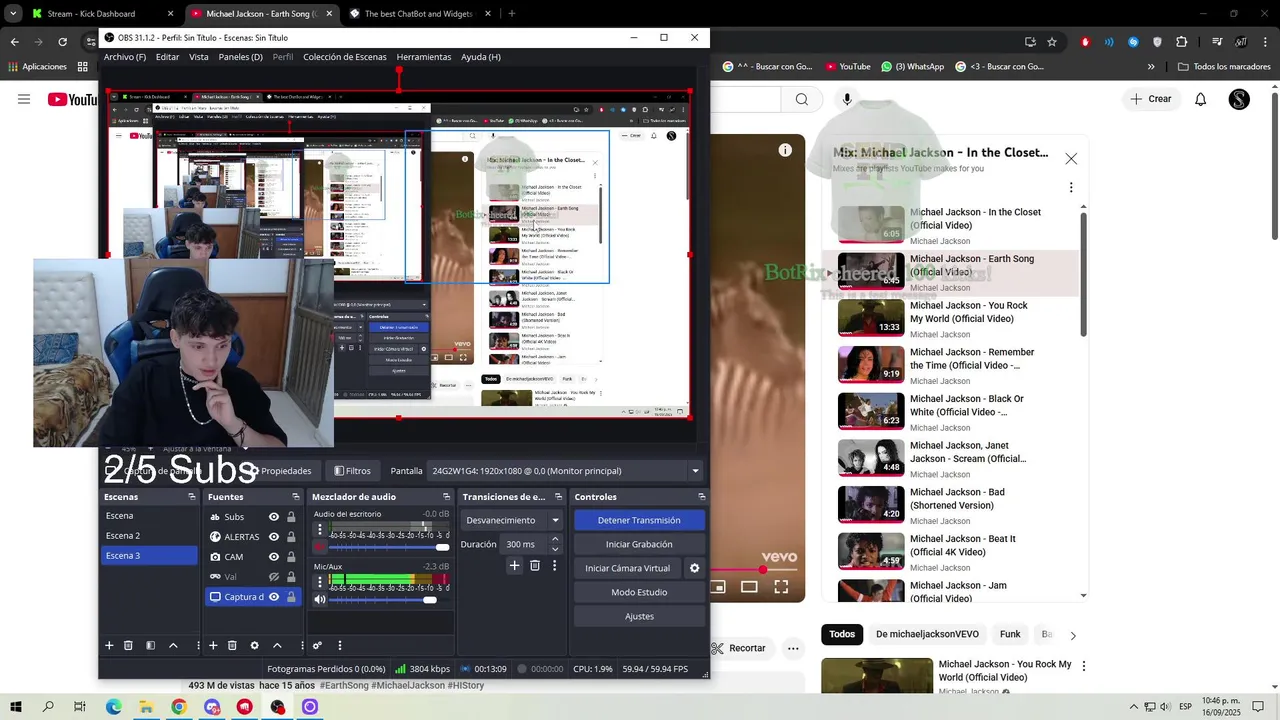Screen dimensions: 1280x720
Task: Open YouTube notifications bell
Action: [1201, 99]
